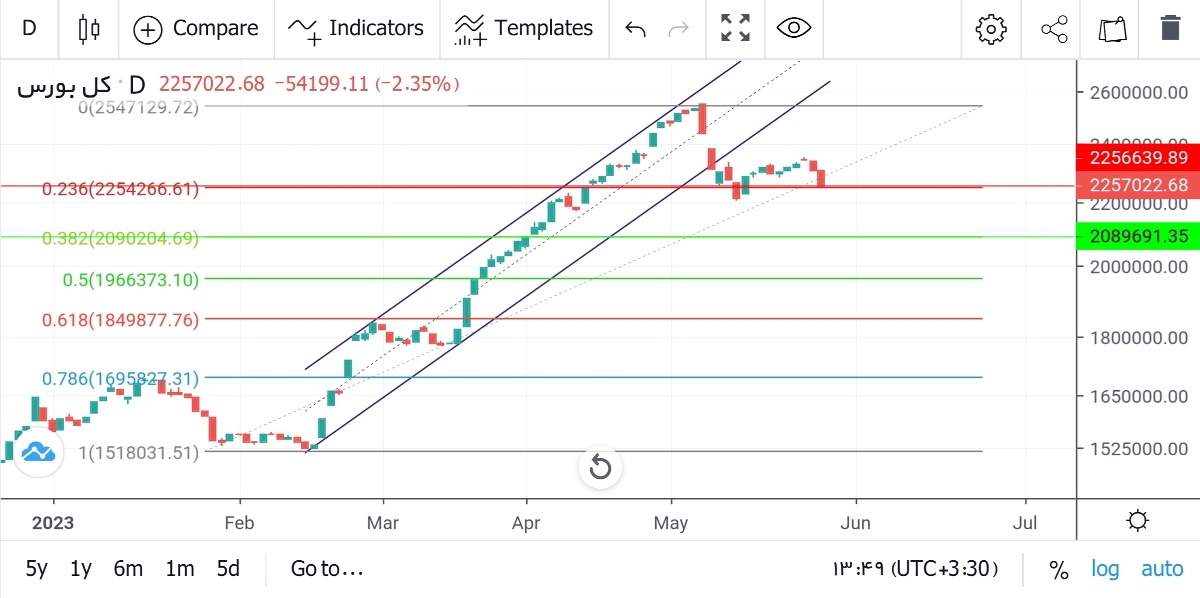Open the Indicators panel

[x=356, y=28]
